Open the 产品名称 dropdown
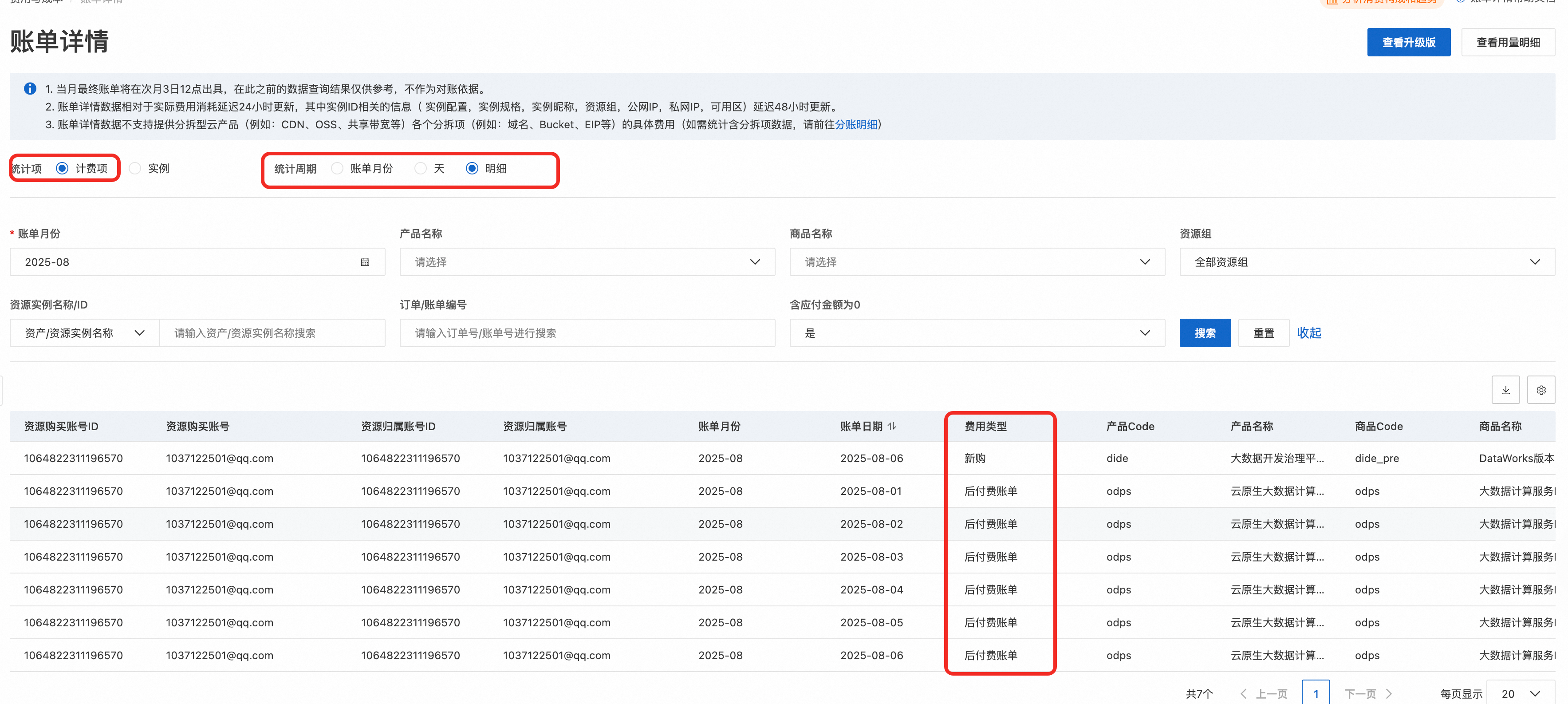The image size is (1568, 704). [x=587, y=262]
